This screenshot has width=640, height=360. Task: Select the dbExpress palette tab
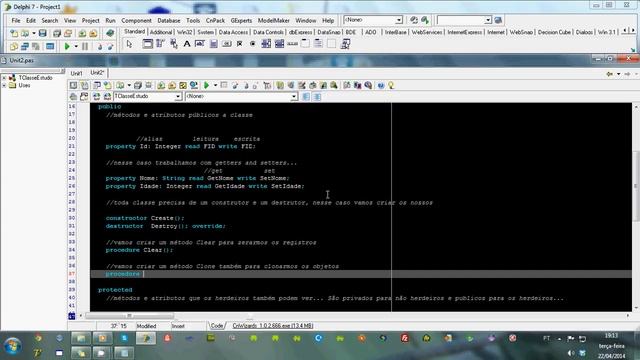(x=300, y=32)
